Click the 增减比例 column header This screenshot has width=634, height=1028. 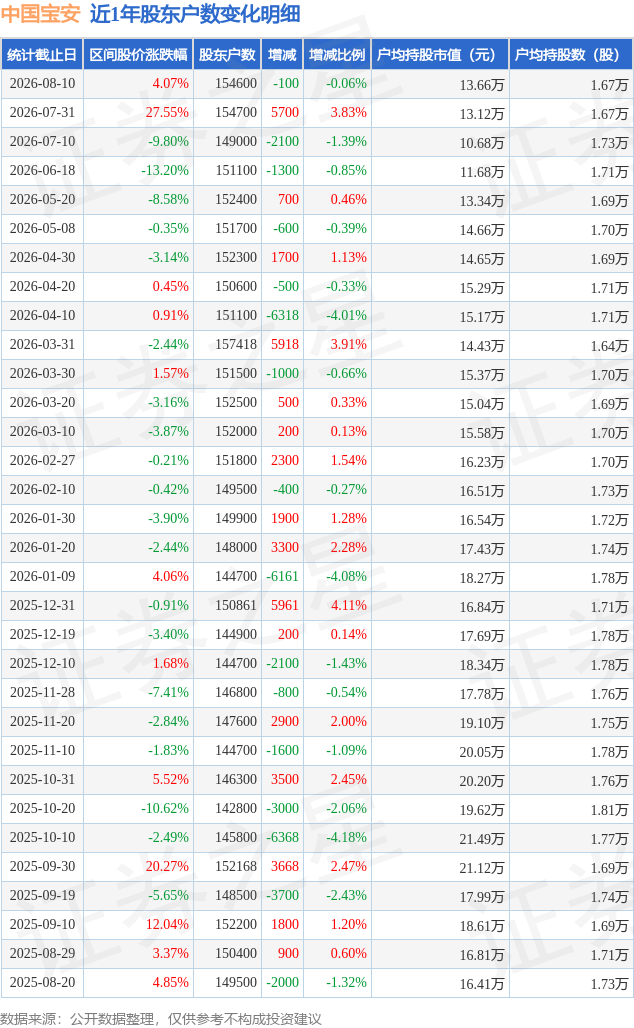[337, 55]
